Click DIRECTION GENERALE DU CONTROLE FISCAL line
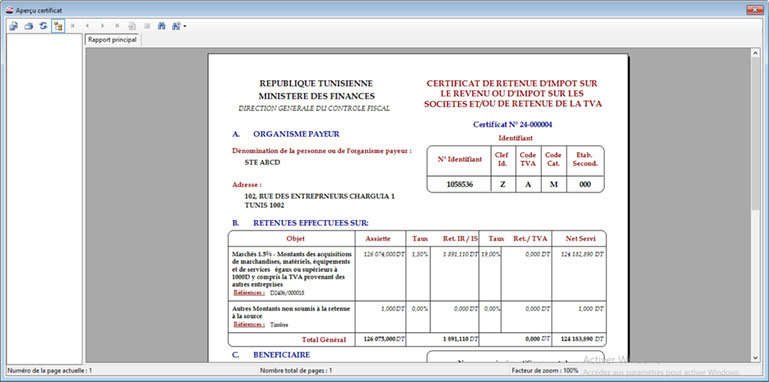This screenshot has width=769, height=382. [314, 109]
